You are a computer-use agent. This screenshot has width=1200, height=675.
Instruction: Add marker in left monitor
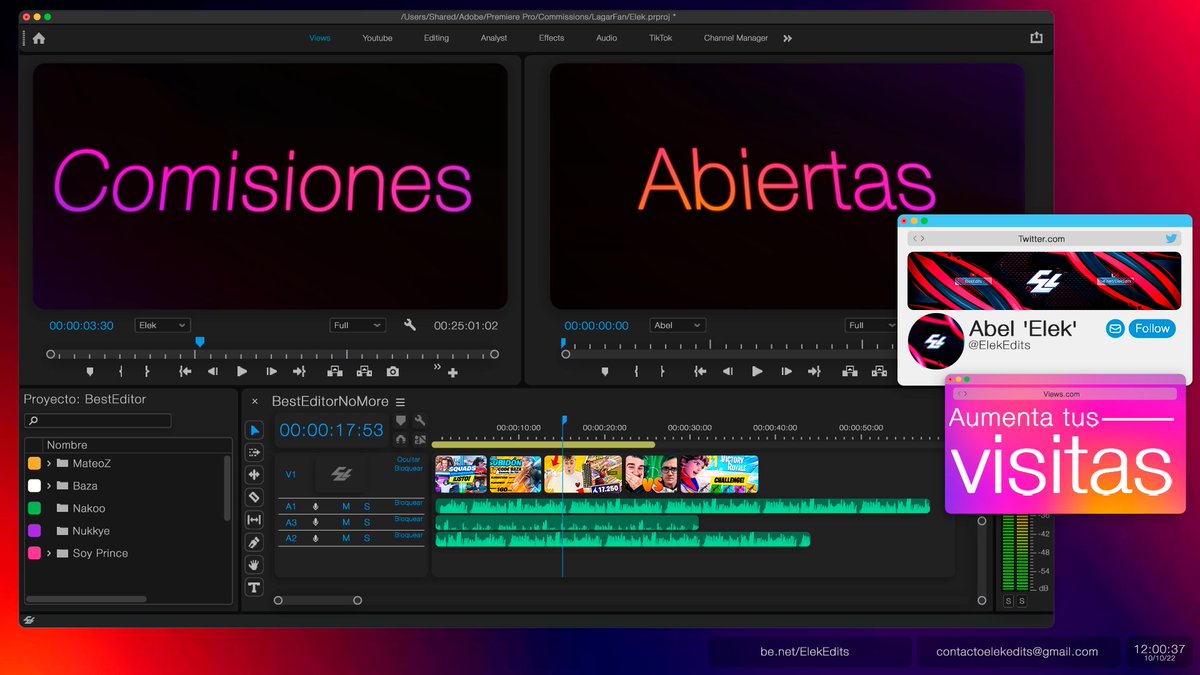(90, 371)
